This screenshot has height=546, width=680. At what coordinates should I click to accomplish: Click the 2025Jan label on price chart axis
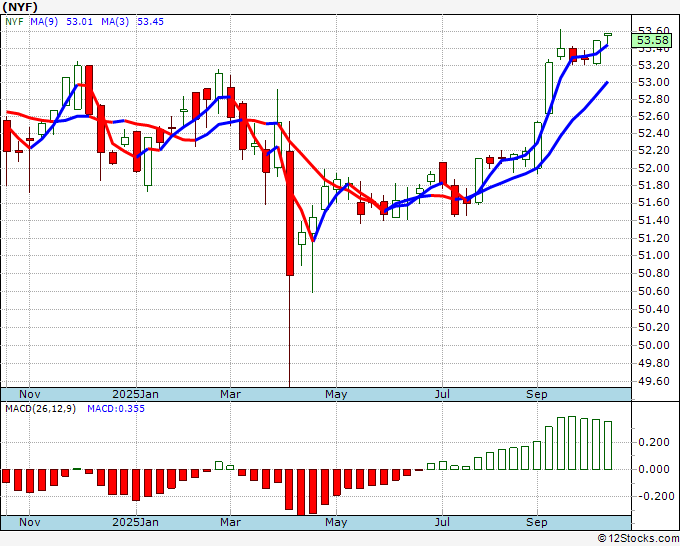coord(135,394)
